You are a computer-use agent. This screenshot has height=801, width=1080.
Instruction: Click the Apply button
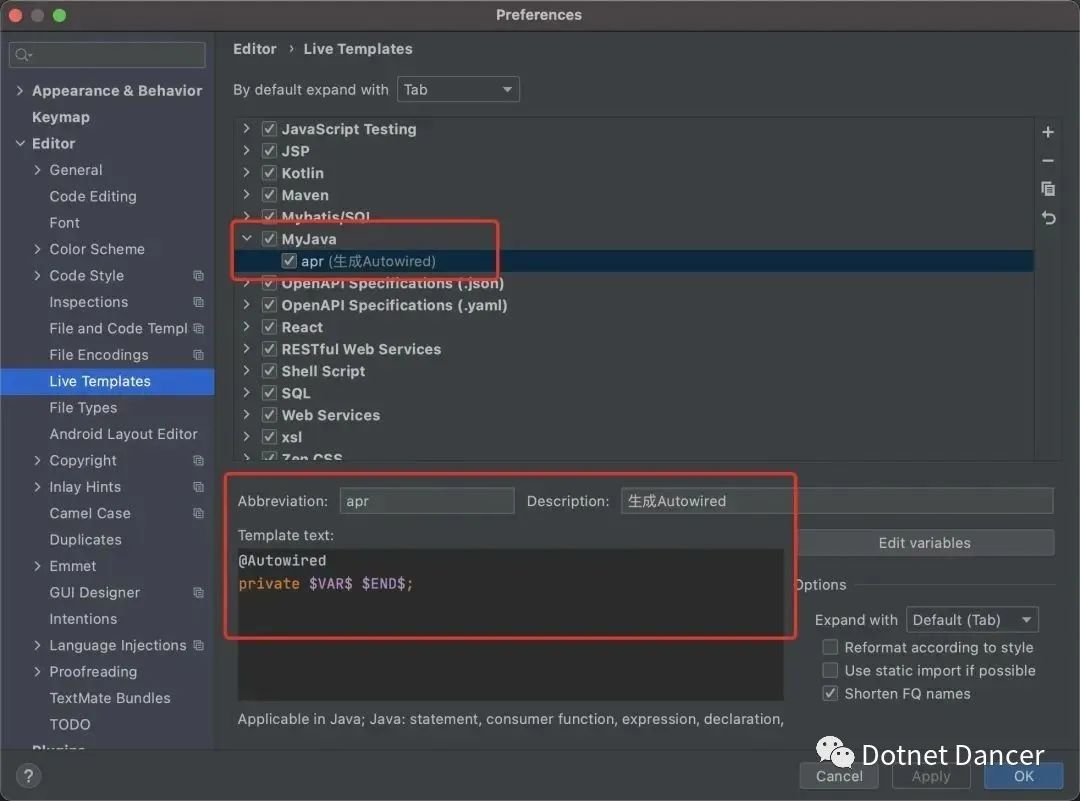click(931, 776)
